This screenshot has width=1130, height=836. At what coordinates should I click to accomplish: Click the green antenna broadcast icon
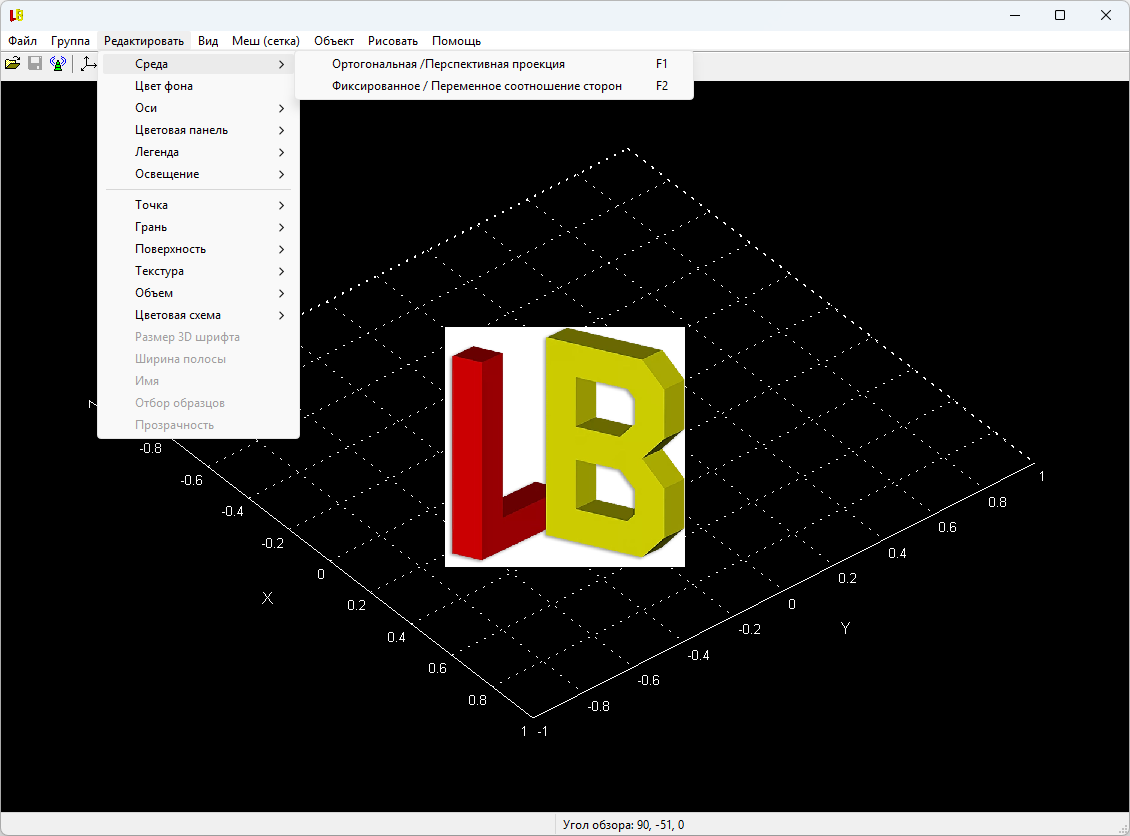coord(58,64)
